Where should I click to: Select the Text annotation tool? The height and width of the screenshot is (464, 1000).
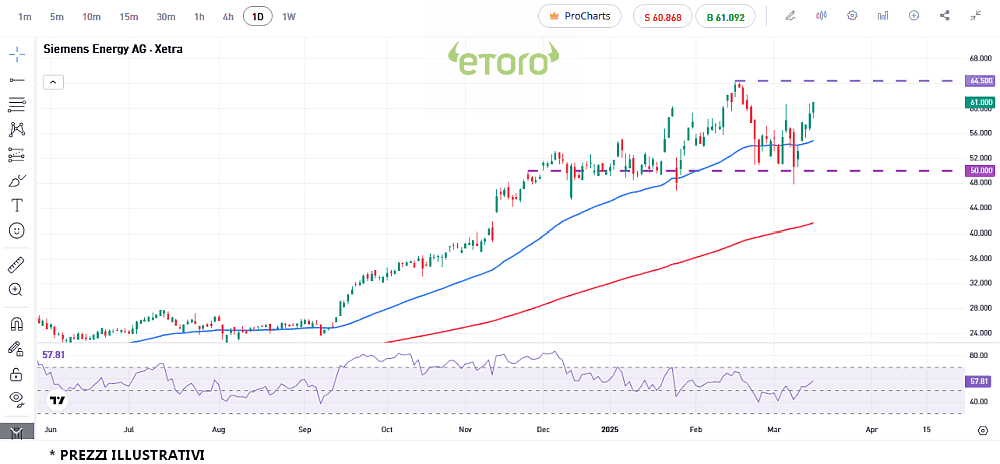tap(17, 205)
